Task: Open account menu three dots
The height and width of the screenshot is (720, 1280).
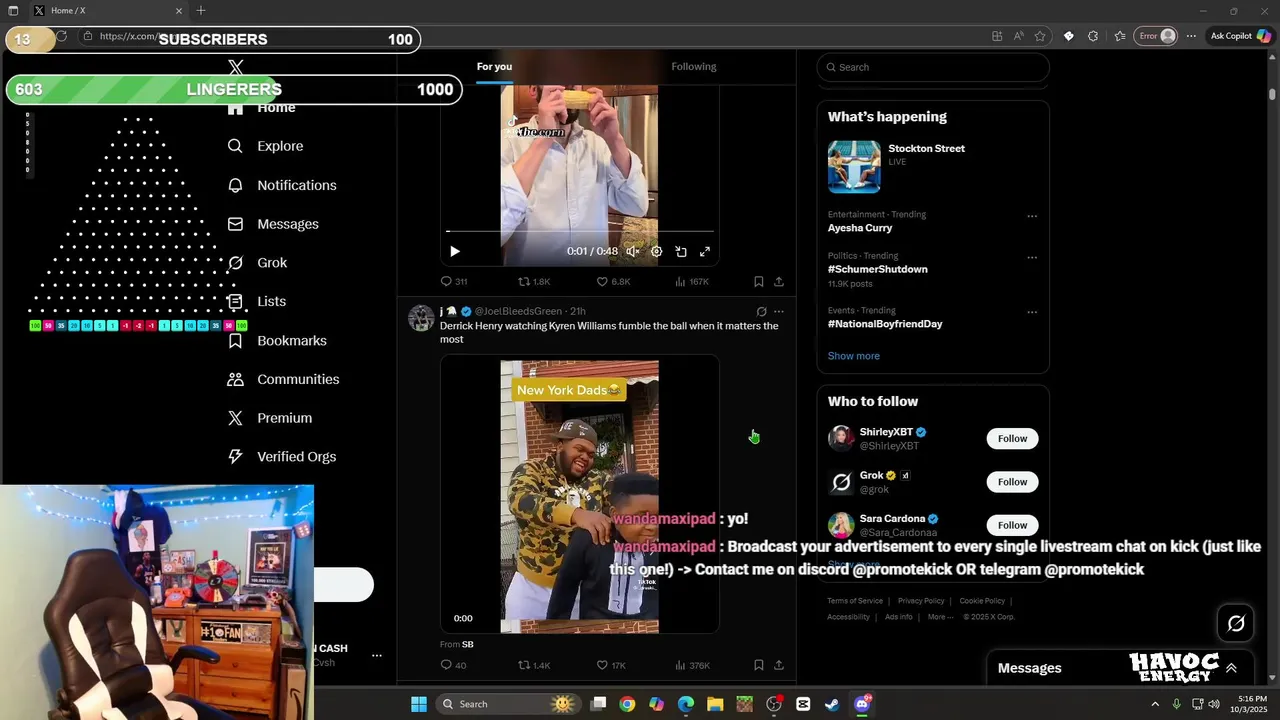Action: pos(377,656)
